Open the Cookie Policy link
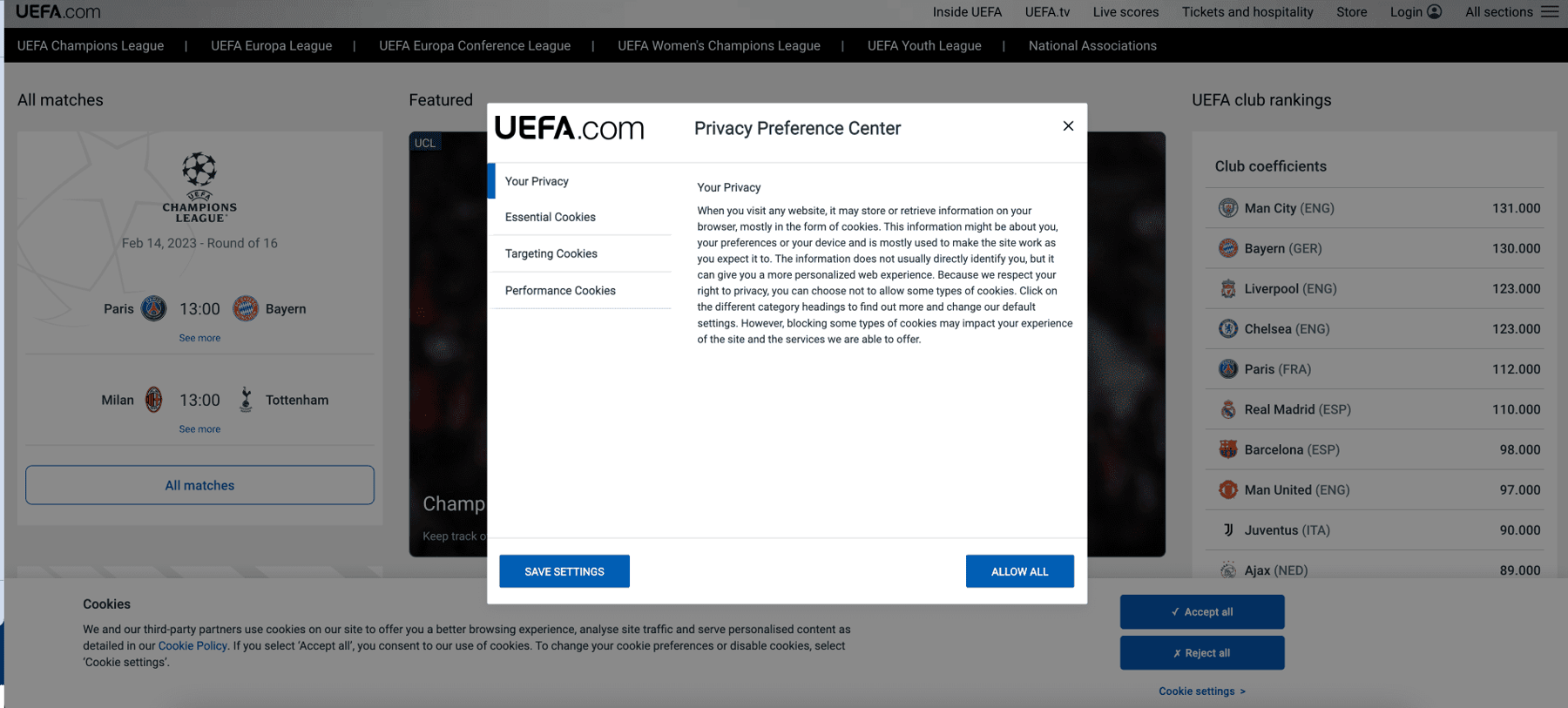This screenshot has height=708, width=1568. [193, 646]
